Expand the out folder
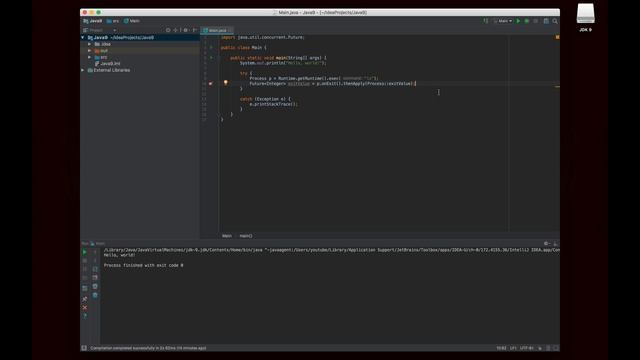 [89, 51]
